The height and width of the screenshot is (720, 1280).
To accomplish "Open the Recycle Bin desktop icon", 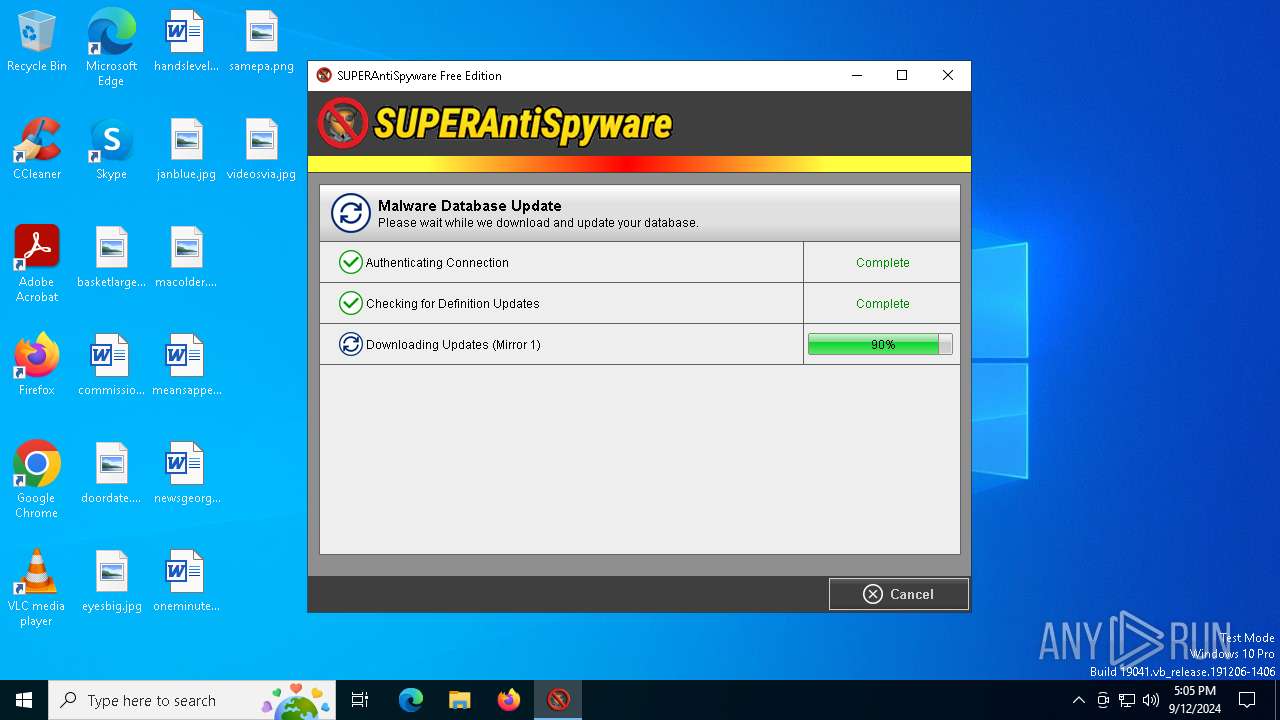I will coord(37,42).
